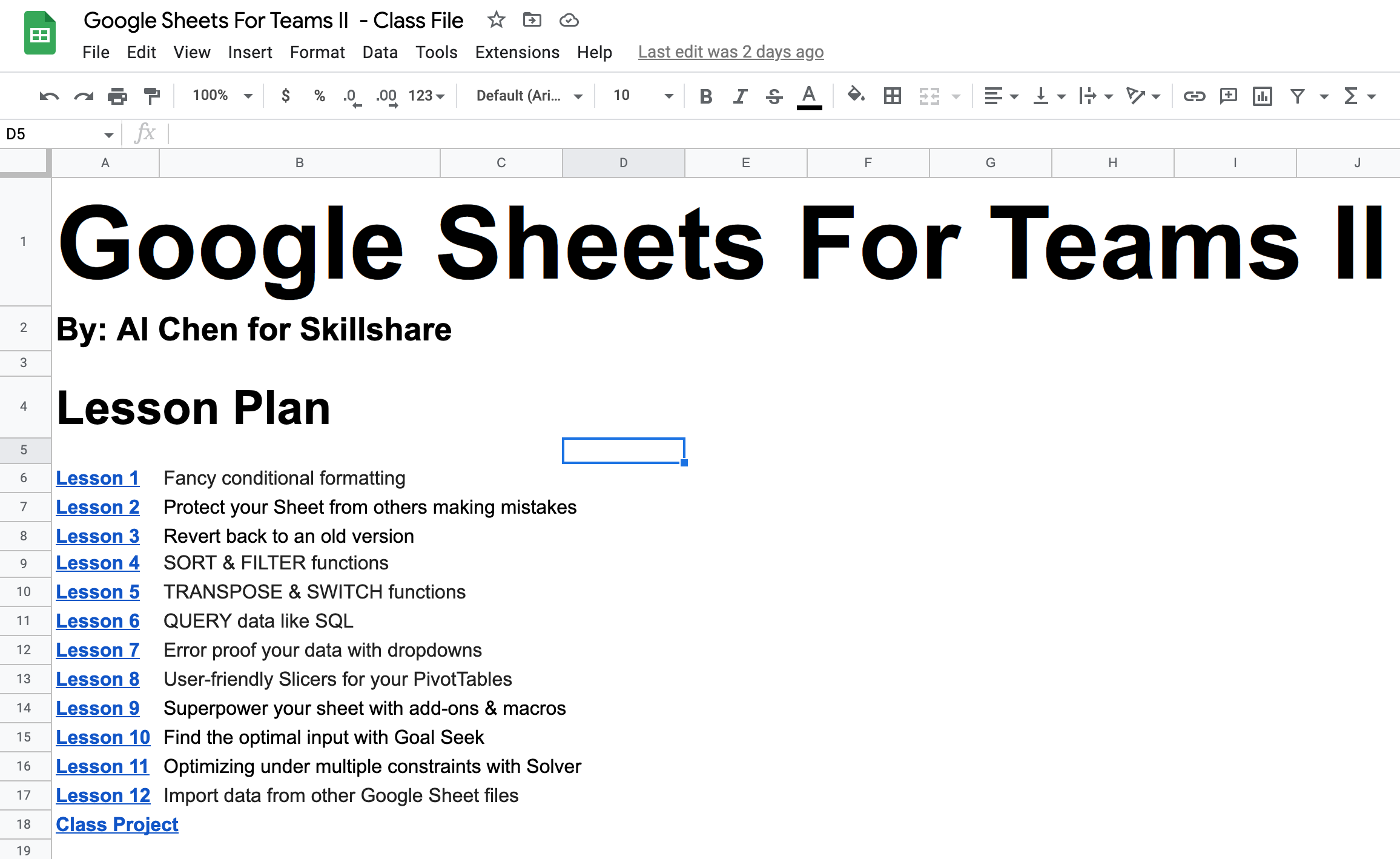Follow the Lesson 6 hyperlink
The width and height of the screenshot is (1400, 859).
tap(97, 620)
